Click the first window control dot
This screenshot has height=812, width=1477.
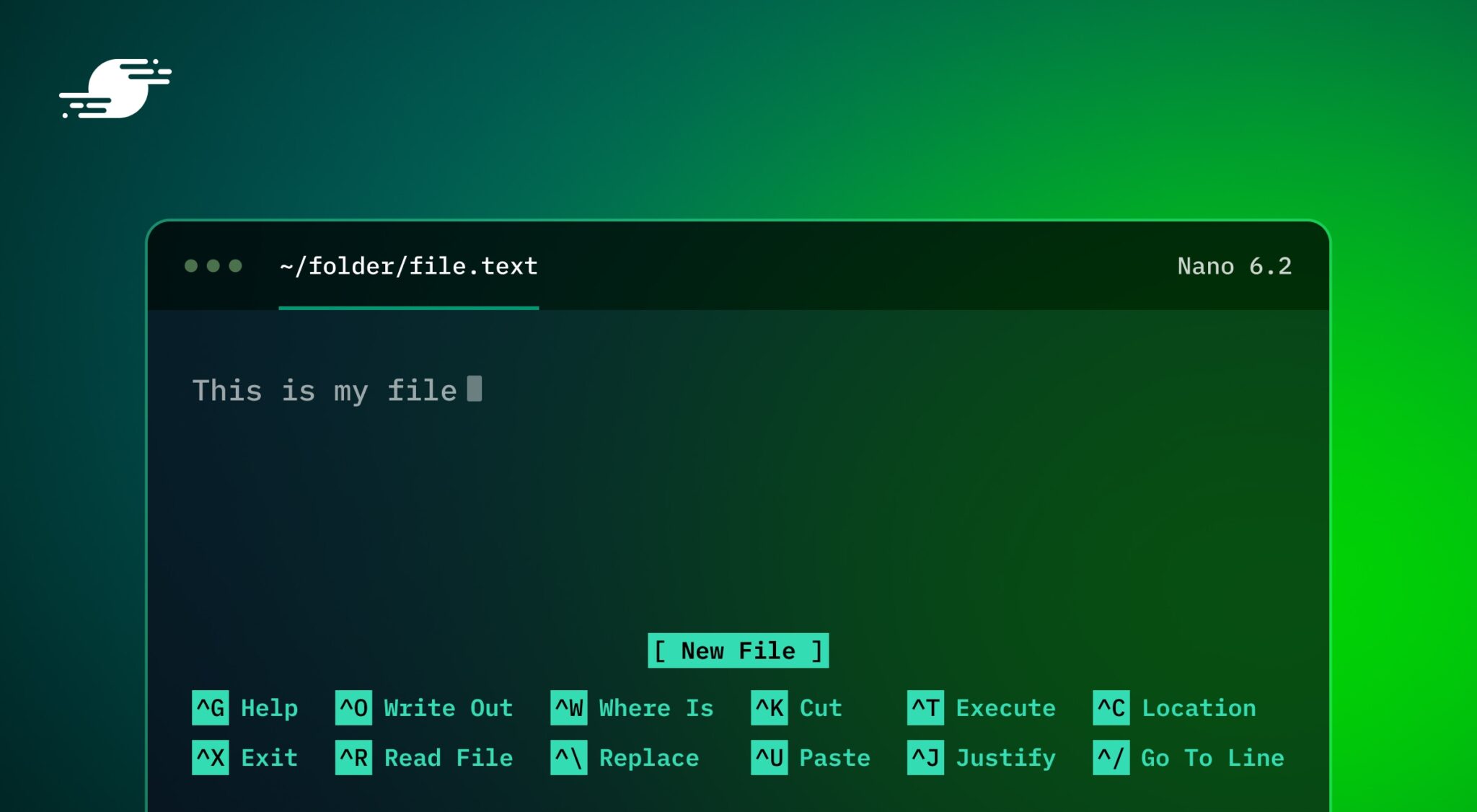(191, 265)
